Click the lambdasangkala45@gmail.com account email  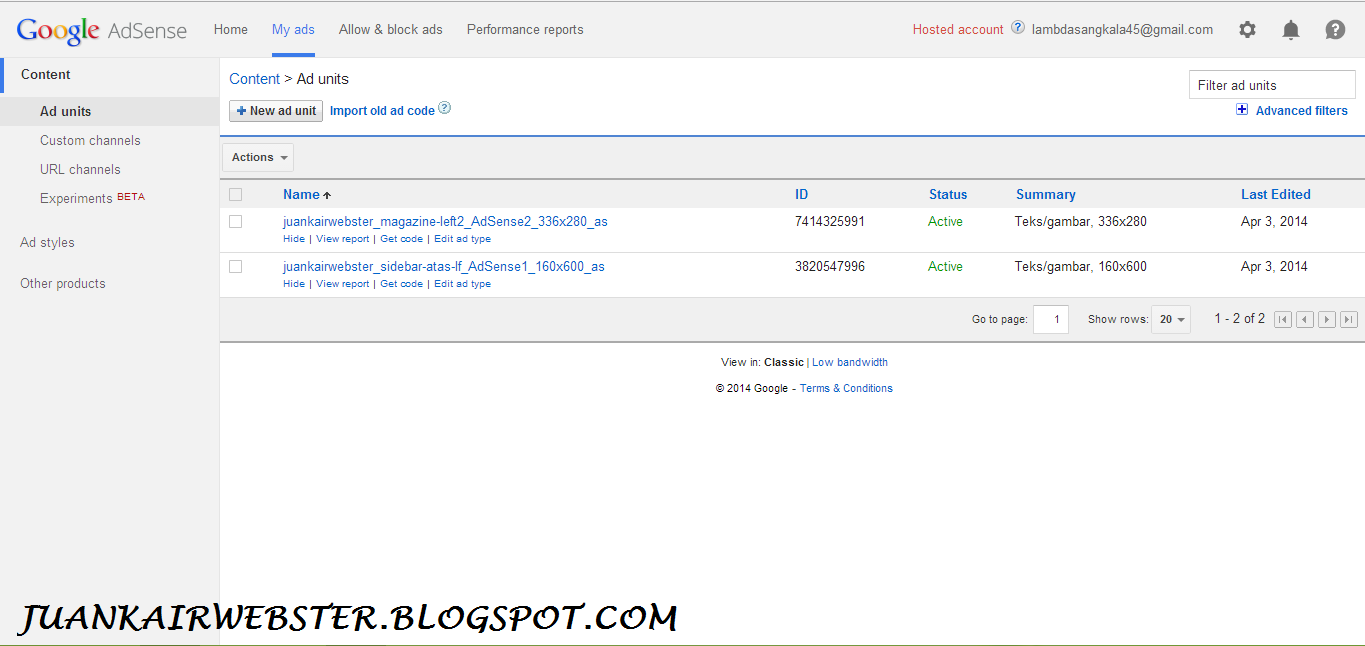click(x=1122, y=29)
